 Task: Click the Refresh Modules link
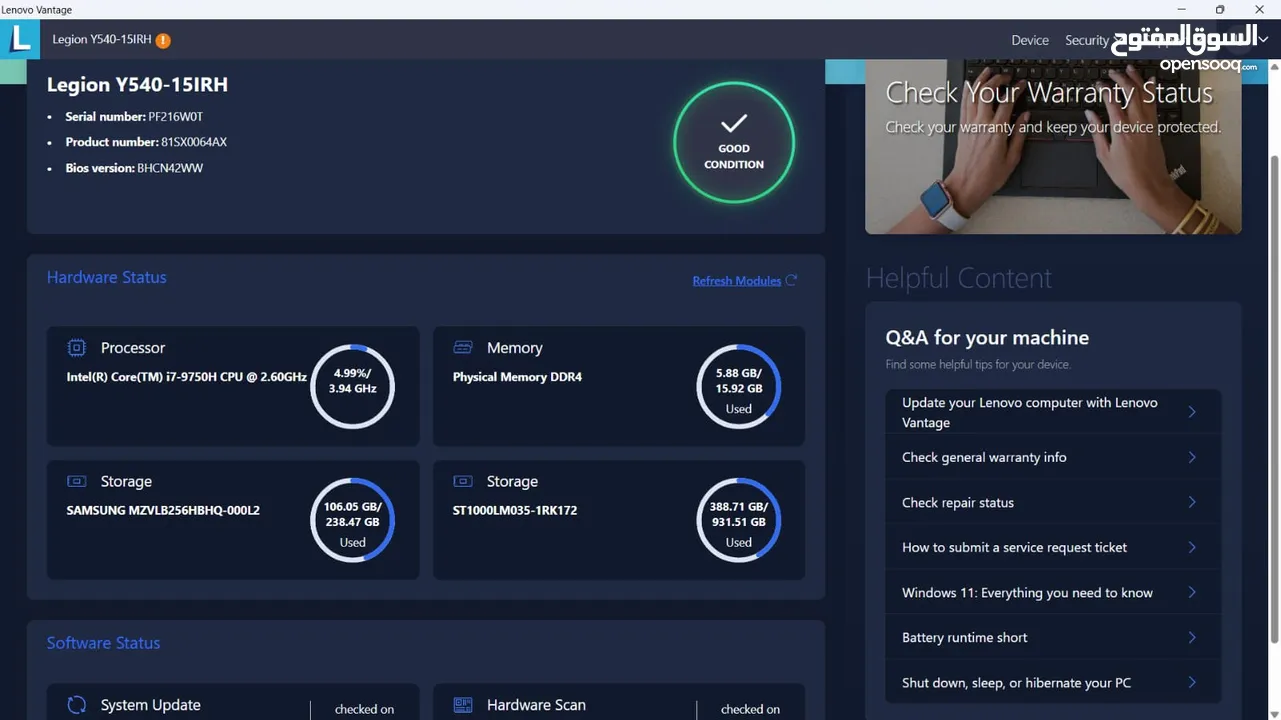tap(737, 281)
